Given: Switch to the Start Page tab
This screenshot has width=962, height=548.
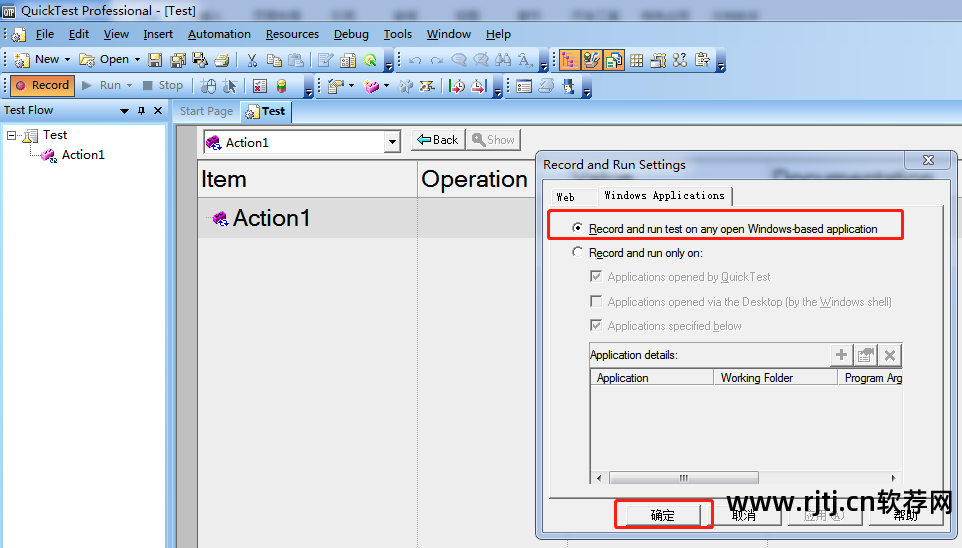Looking at the screenshot, I should 206,111.
